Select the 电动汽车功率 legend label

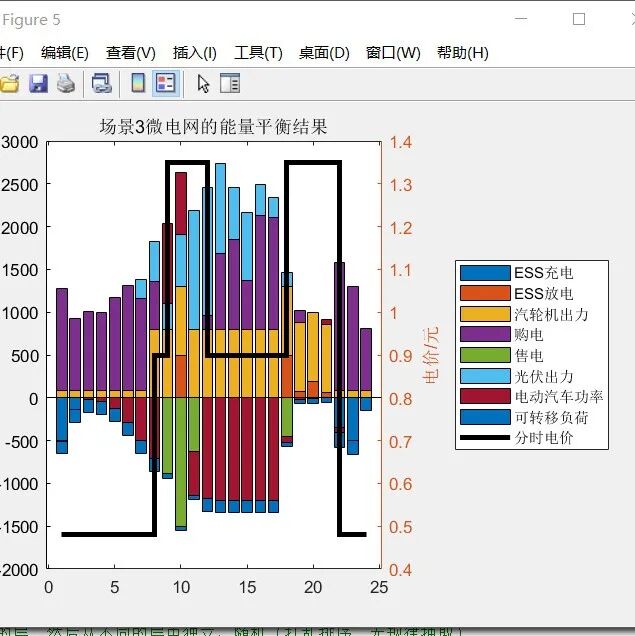click(x=559, y=396)
